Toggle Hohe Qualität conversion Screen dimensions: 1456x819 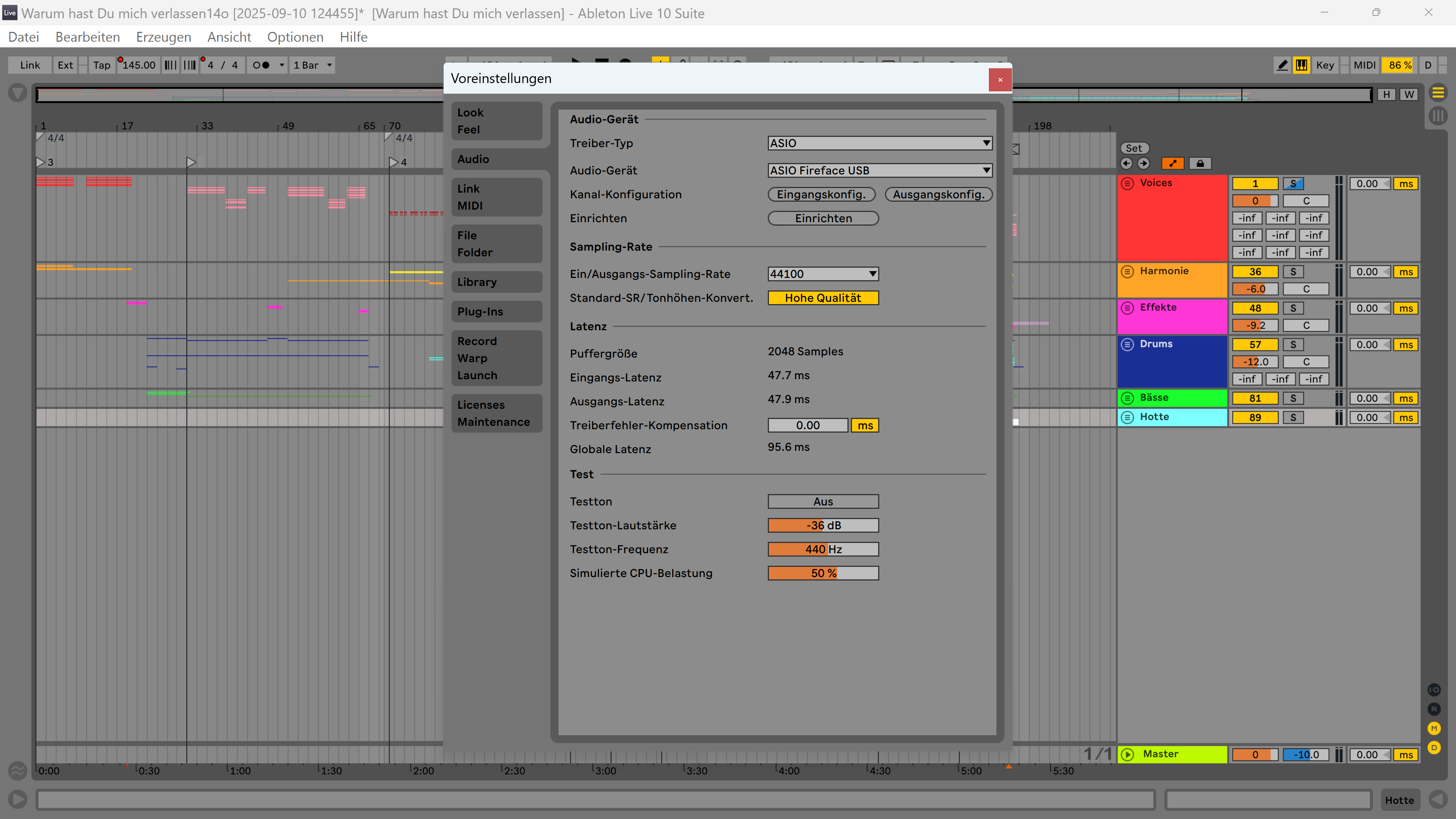823,298
